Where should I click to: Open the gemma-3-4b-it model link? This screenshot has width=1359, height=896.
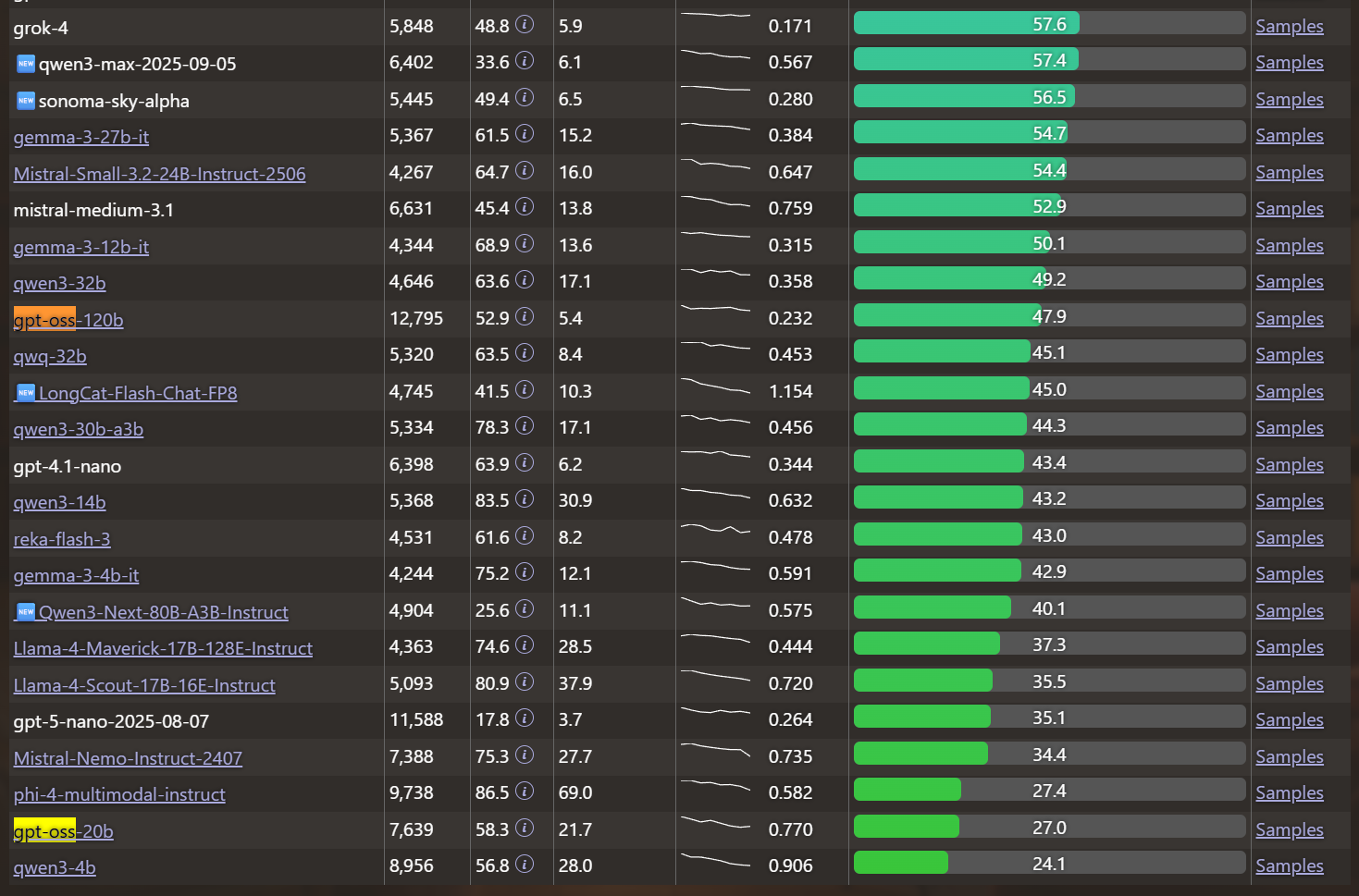76,575
